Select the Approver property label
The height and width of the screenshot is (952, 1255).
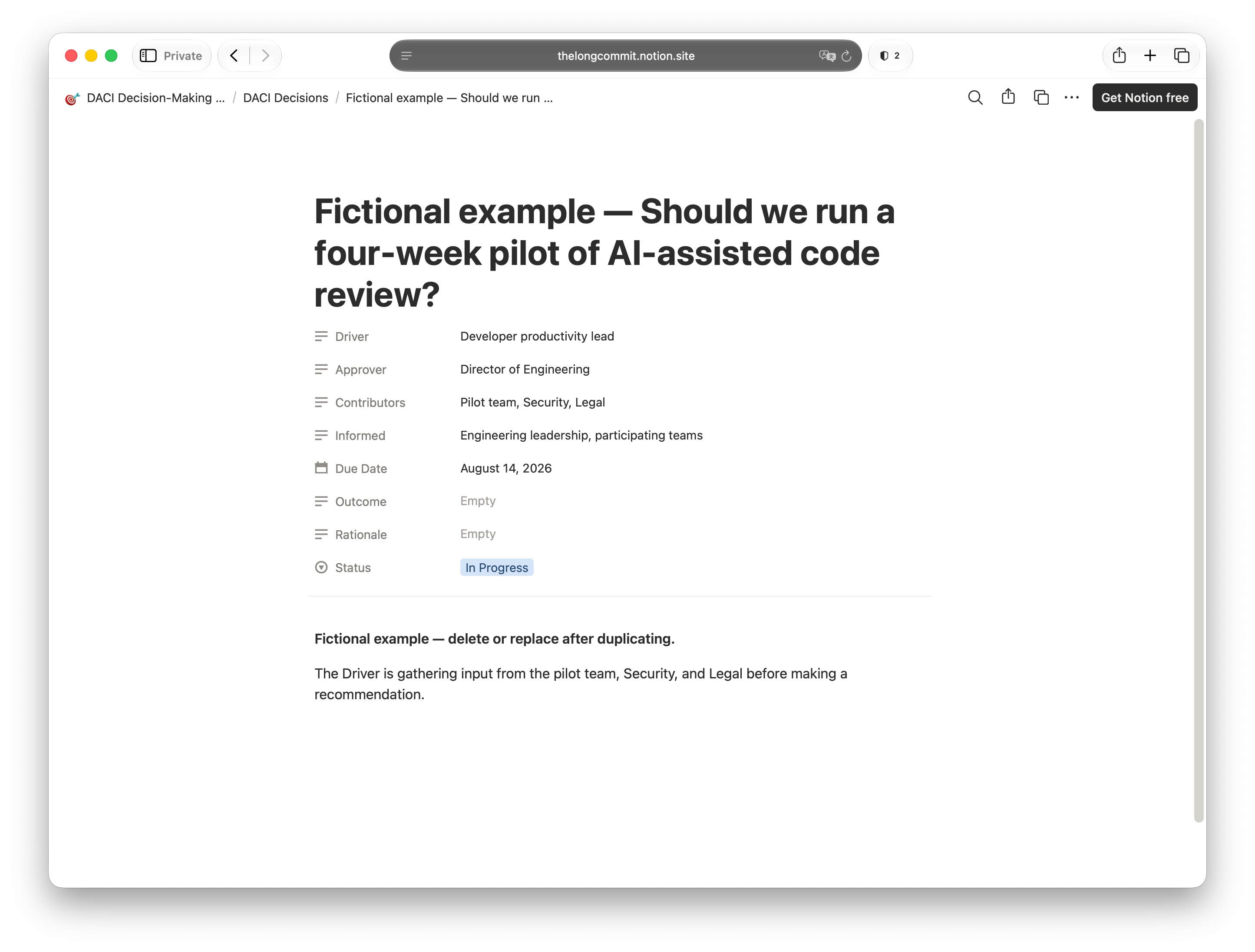[360, 369]
